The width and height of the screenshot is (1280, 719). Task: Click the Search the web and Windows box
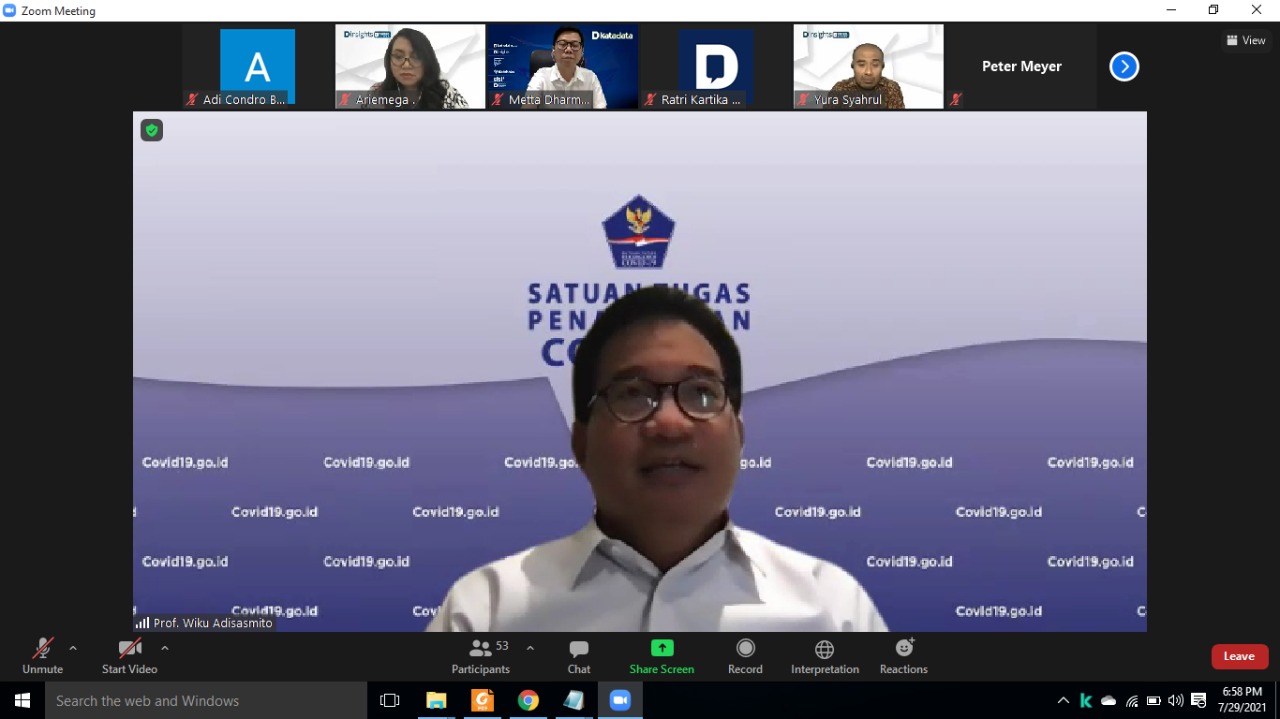[x=206, y=700]
